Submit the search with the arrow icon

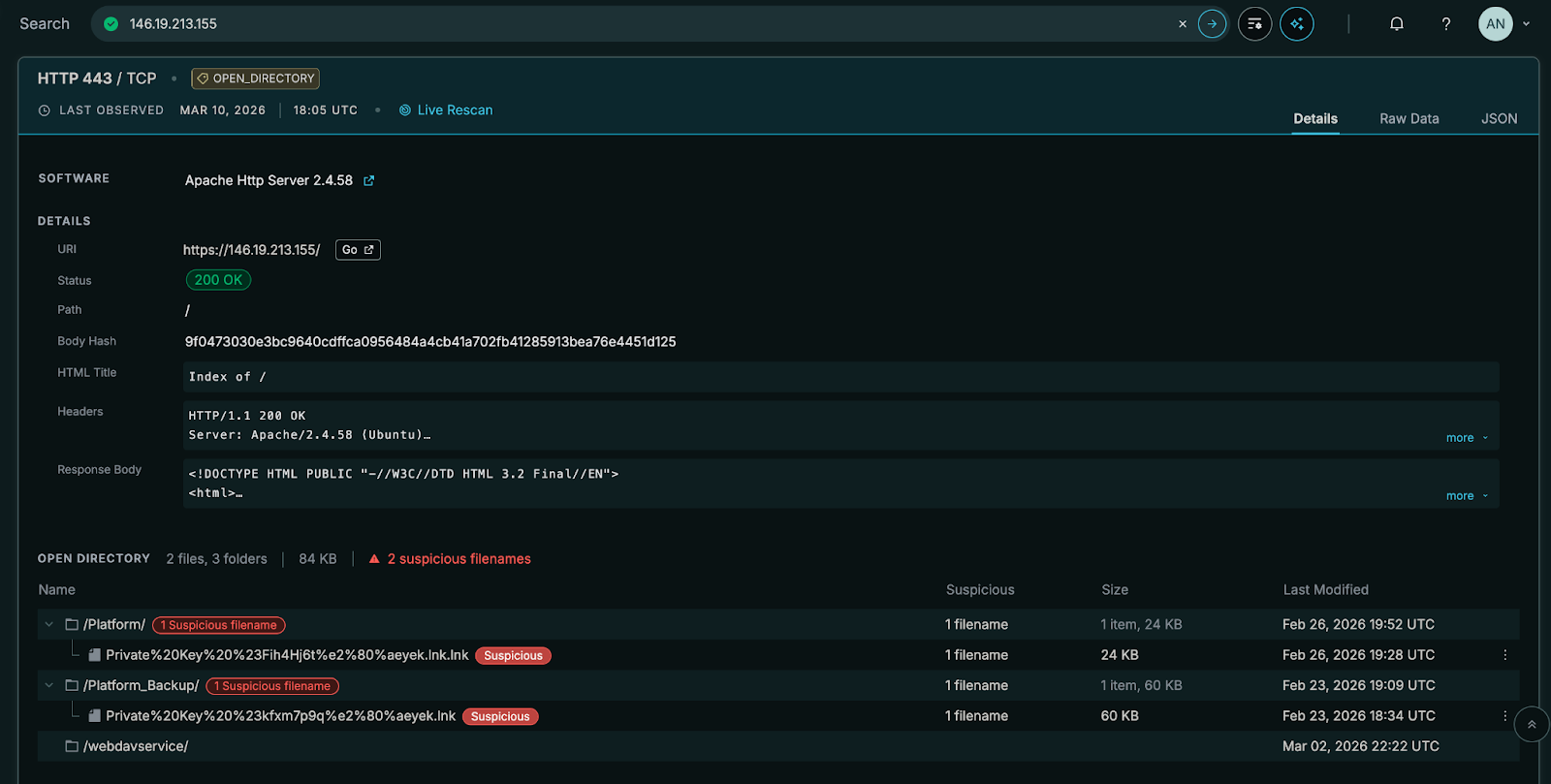coord(1212,24)
